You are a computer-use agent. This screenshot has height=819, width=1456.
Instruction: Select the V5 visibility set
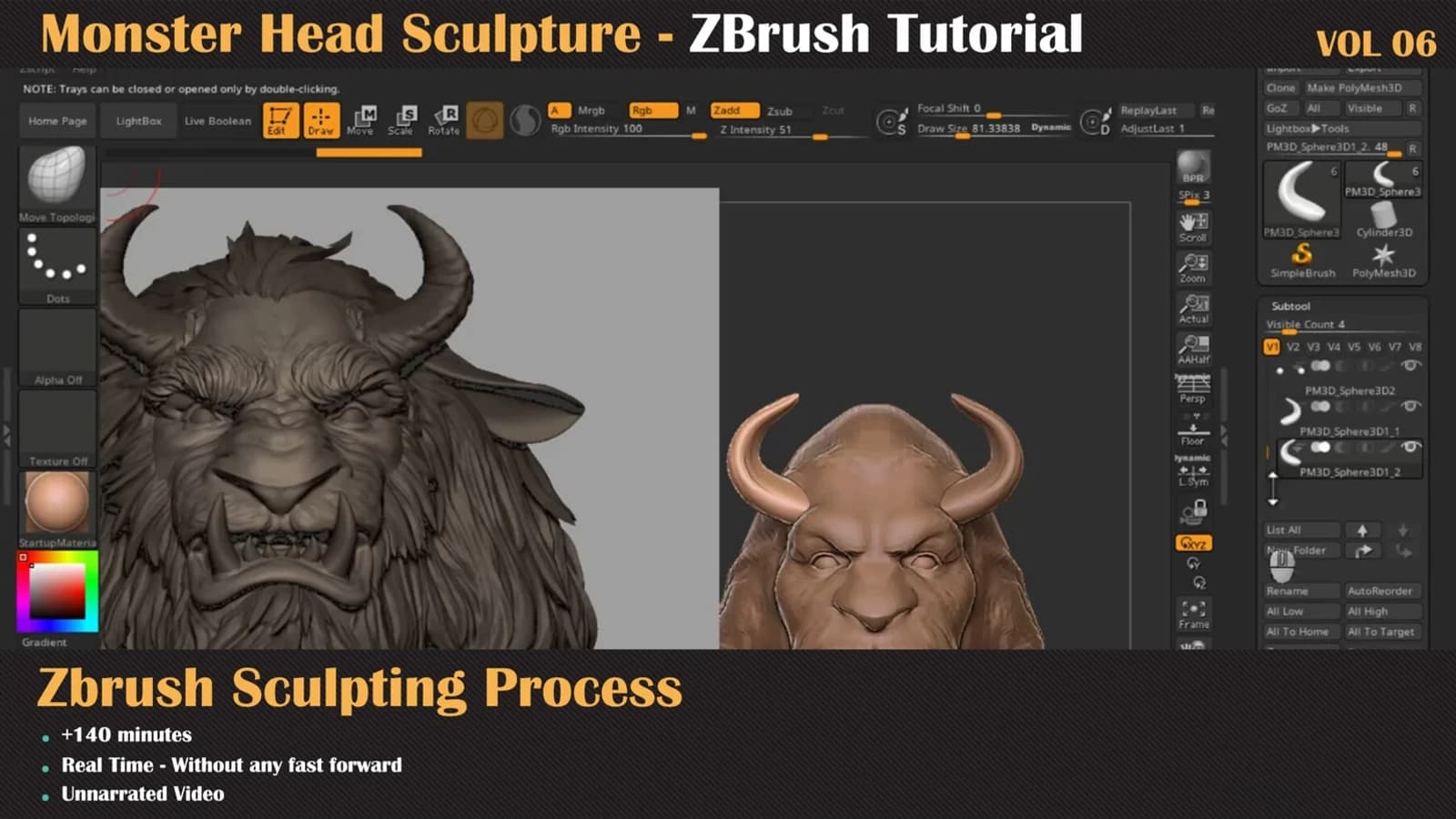point(1354,347)
